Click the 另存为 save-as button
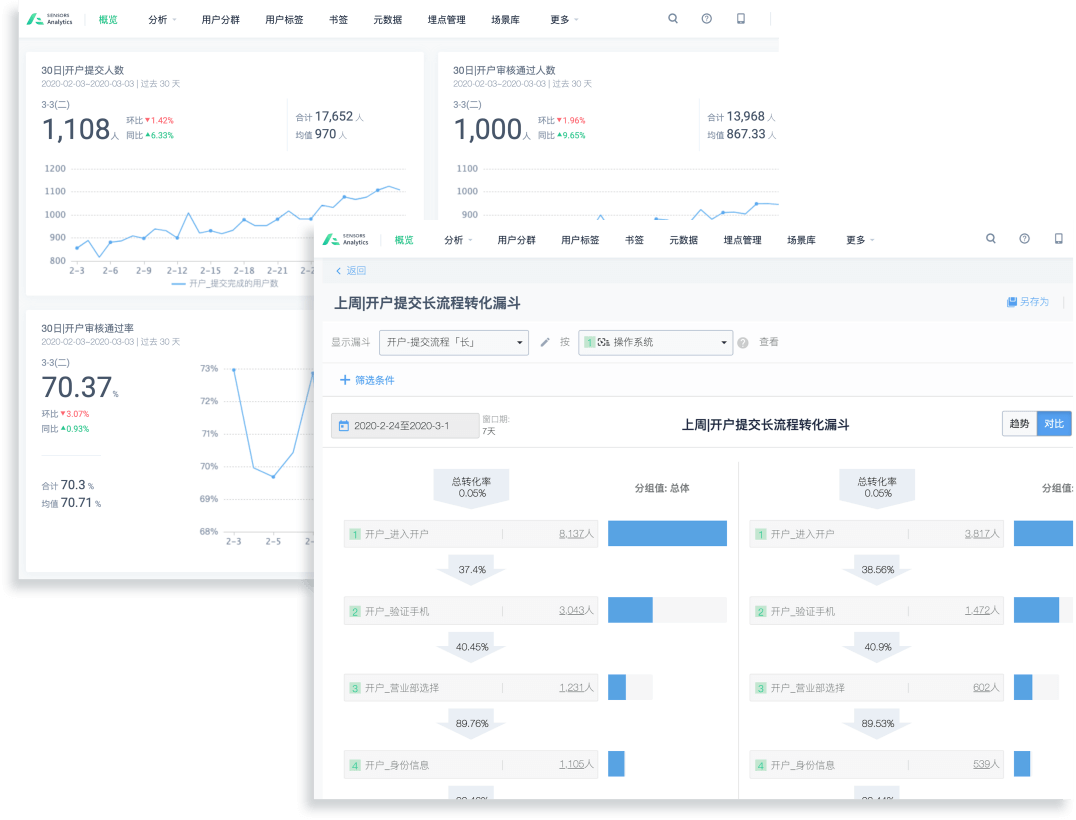1076x820 pixels. [1028, 302]
